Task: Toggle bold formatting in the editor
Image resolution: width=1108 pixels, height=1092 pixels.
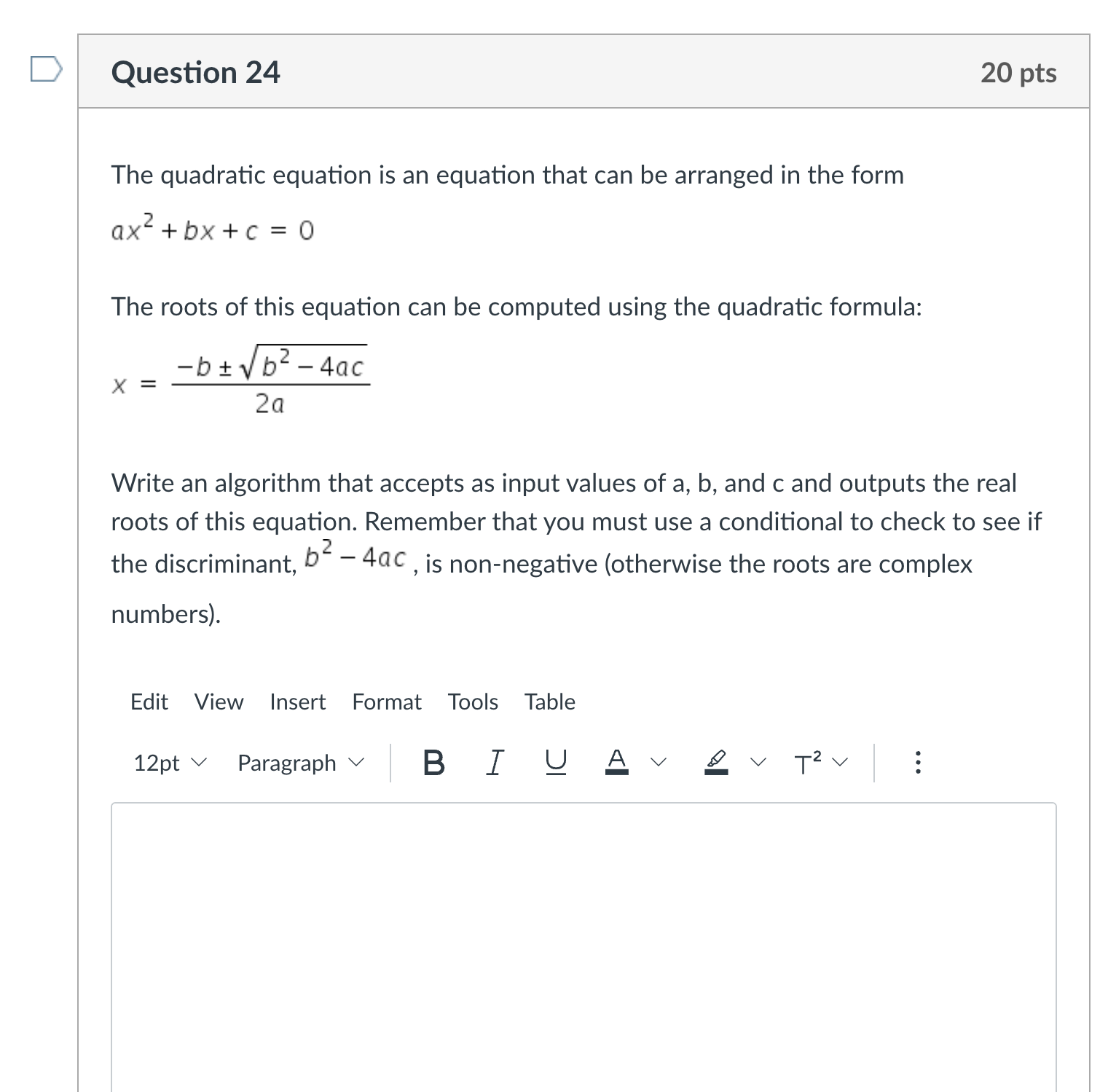Action: [x=433, y=762]
